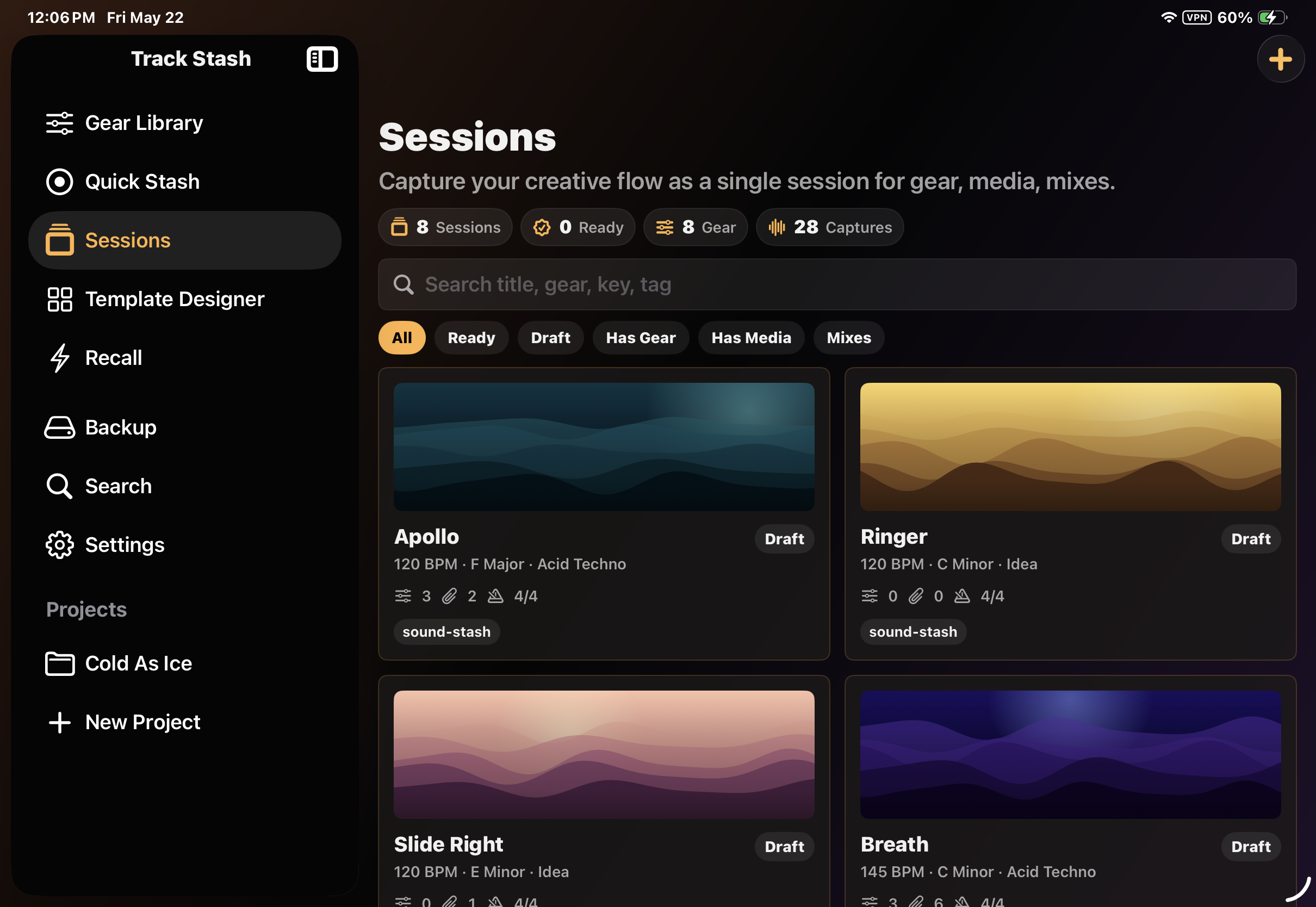The image size is (1316, 907).
Task: Open the Ringer session golden artwork
Action: pyautogui.click(x=1071, y=448)
